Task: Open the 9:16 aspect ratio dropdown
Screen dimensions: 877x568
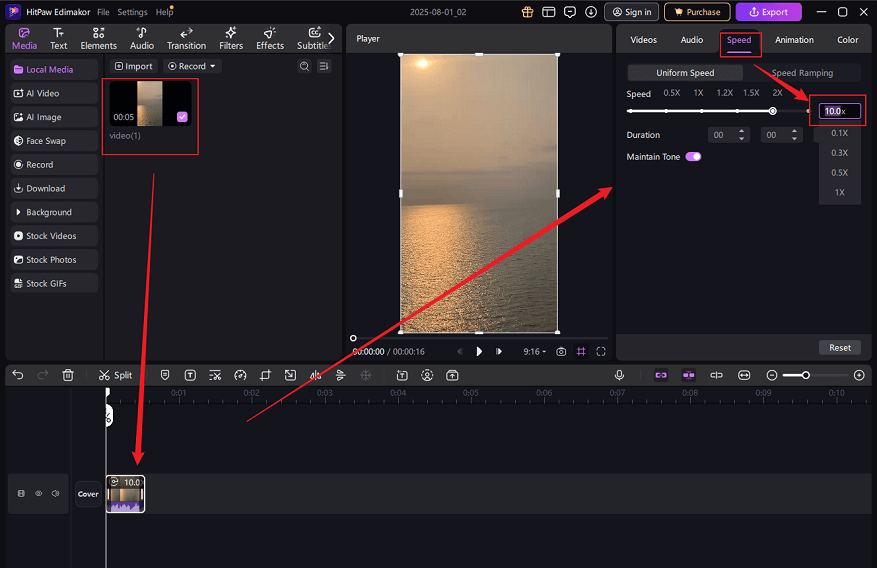Action: (x=535, y=352)
